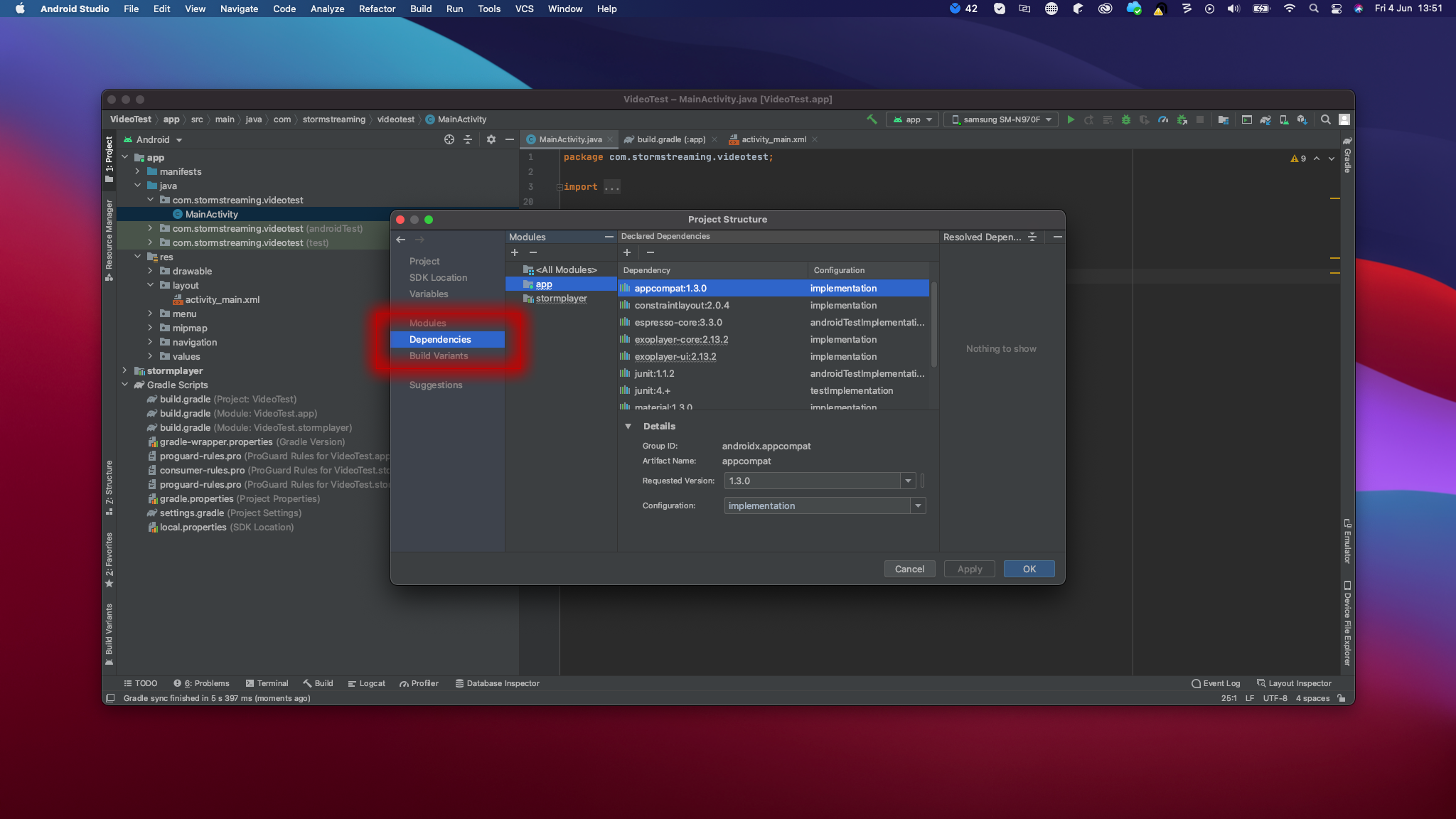Click the Wi-Fi icon in the macOS menu bar
1456x819 pixels.
(x=1289, y=9)
